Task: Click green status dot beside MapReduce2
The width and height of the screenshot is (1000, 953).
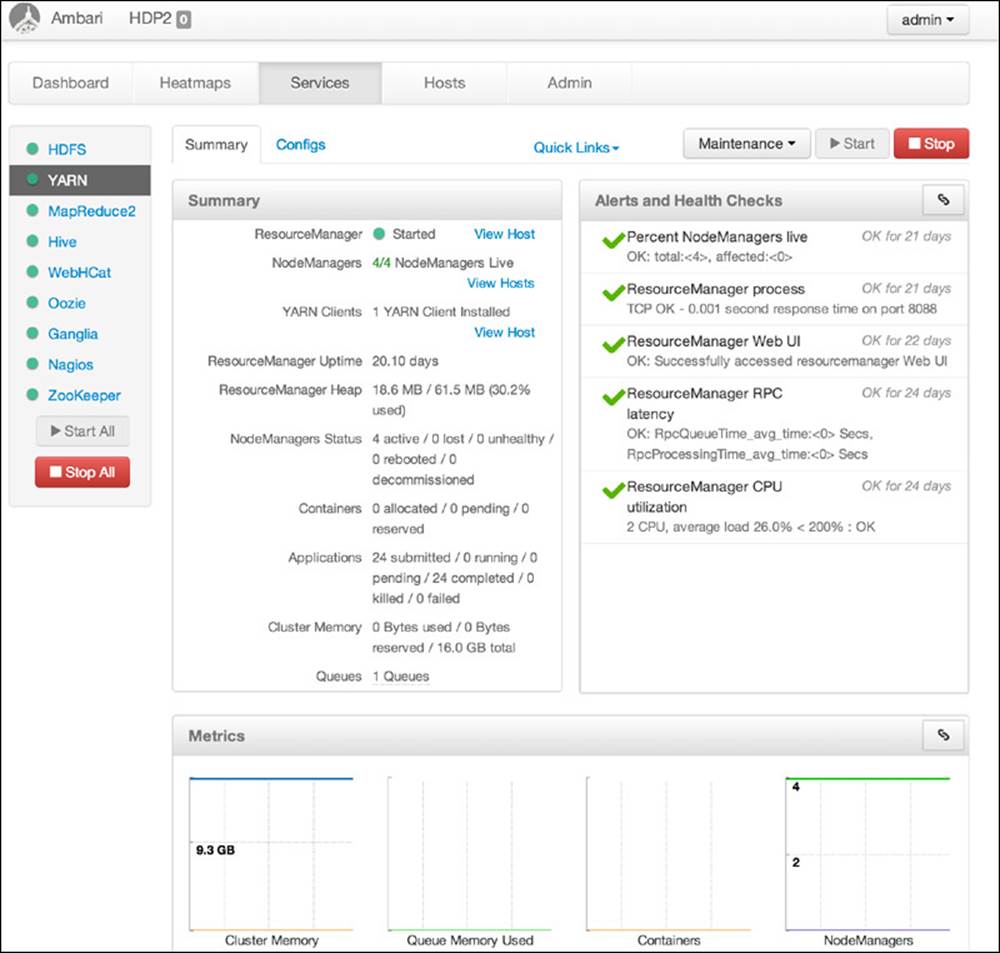Action: tap(33, 211)
